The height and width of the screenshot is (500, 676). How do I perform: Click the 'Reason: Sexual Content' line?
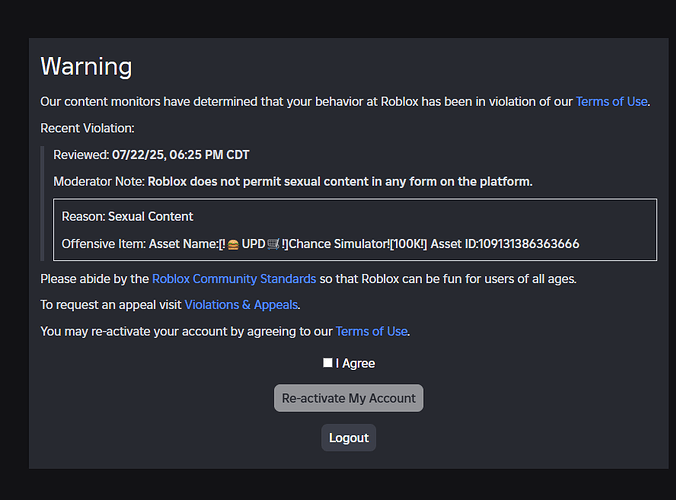click(127, 216)
